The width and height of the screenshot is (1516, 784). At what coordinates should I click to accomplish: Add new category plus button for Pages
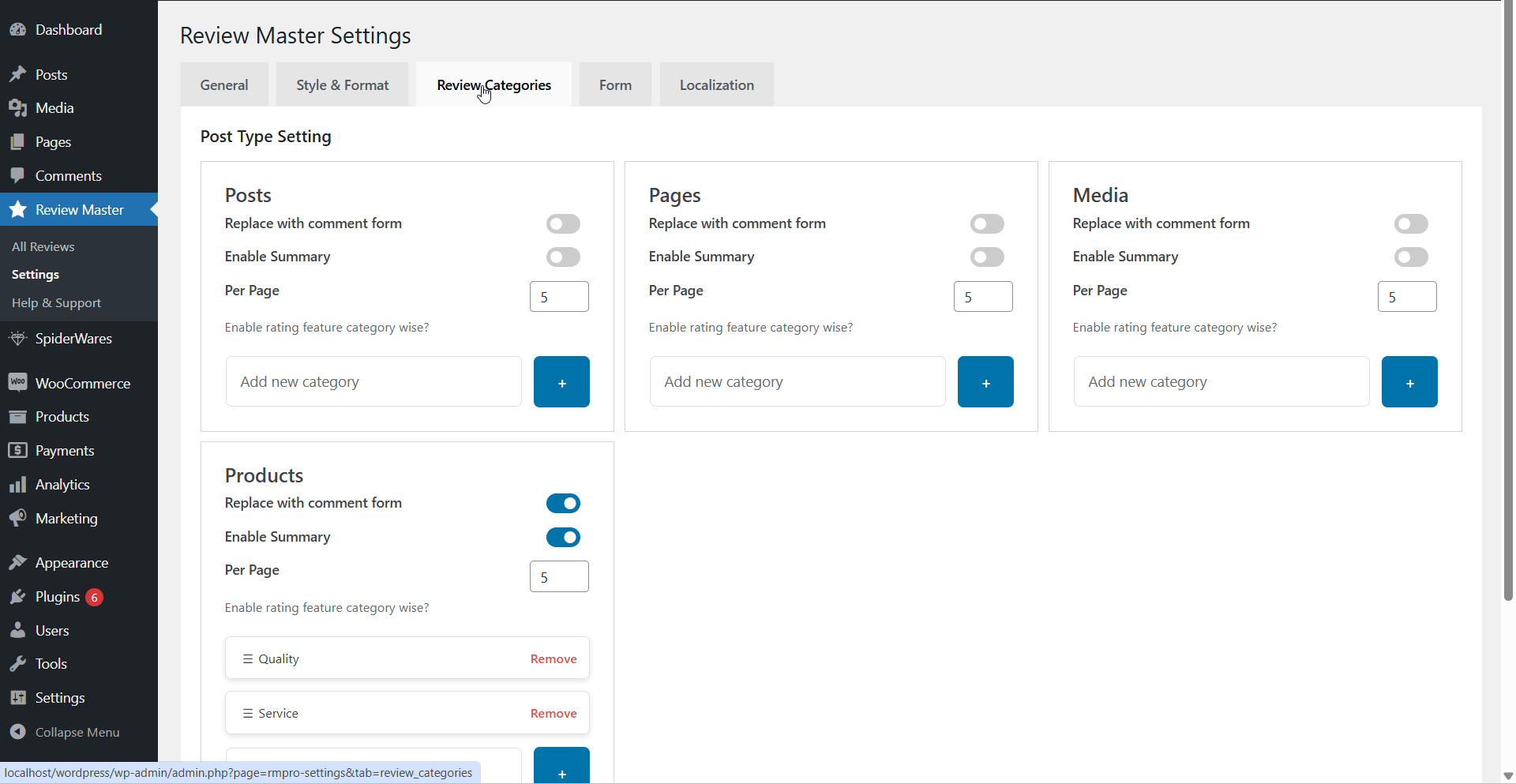(985, 381)
